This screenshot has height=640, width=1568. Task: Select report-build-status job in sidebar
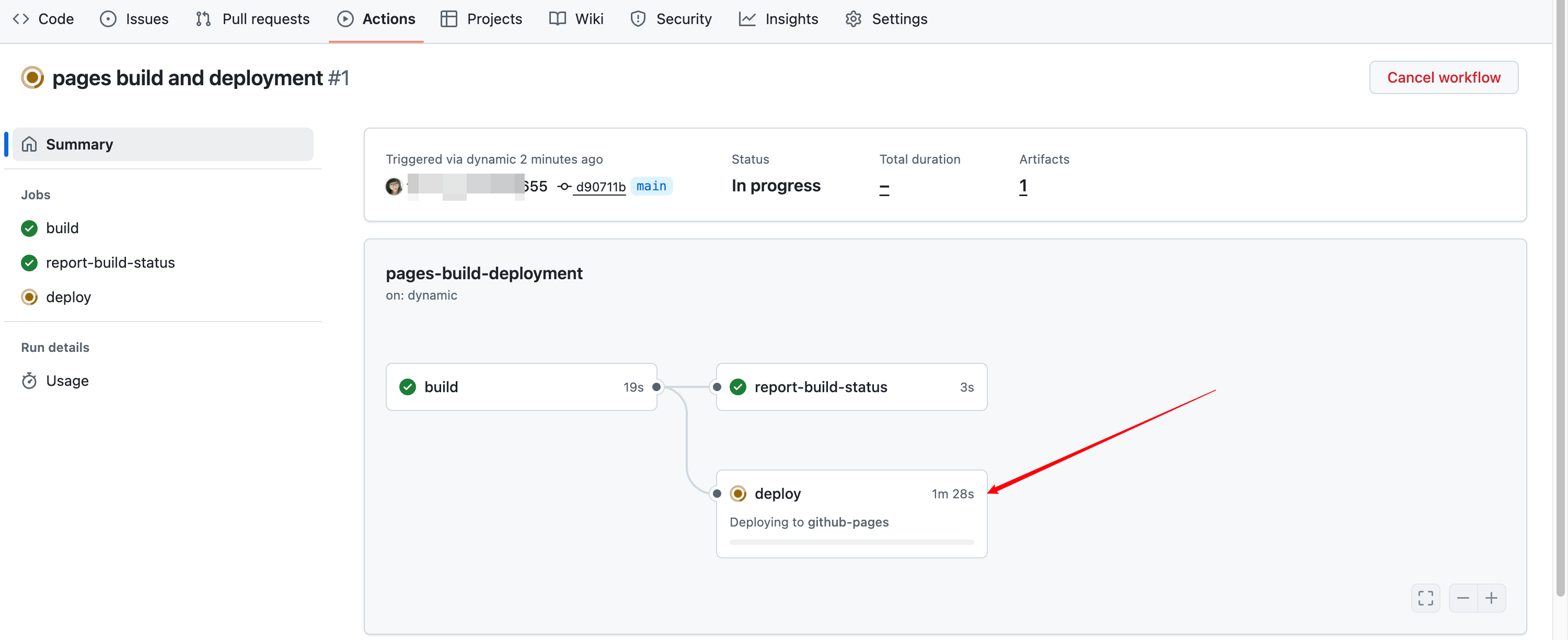[x=110, y=262]
